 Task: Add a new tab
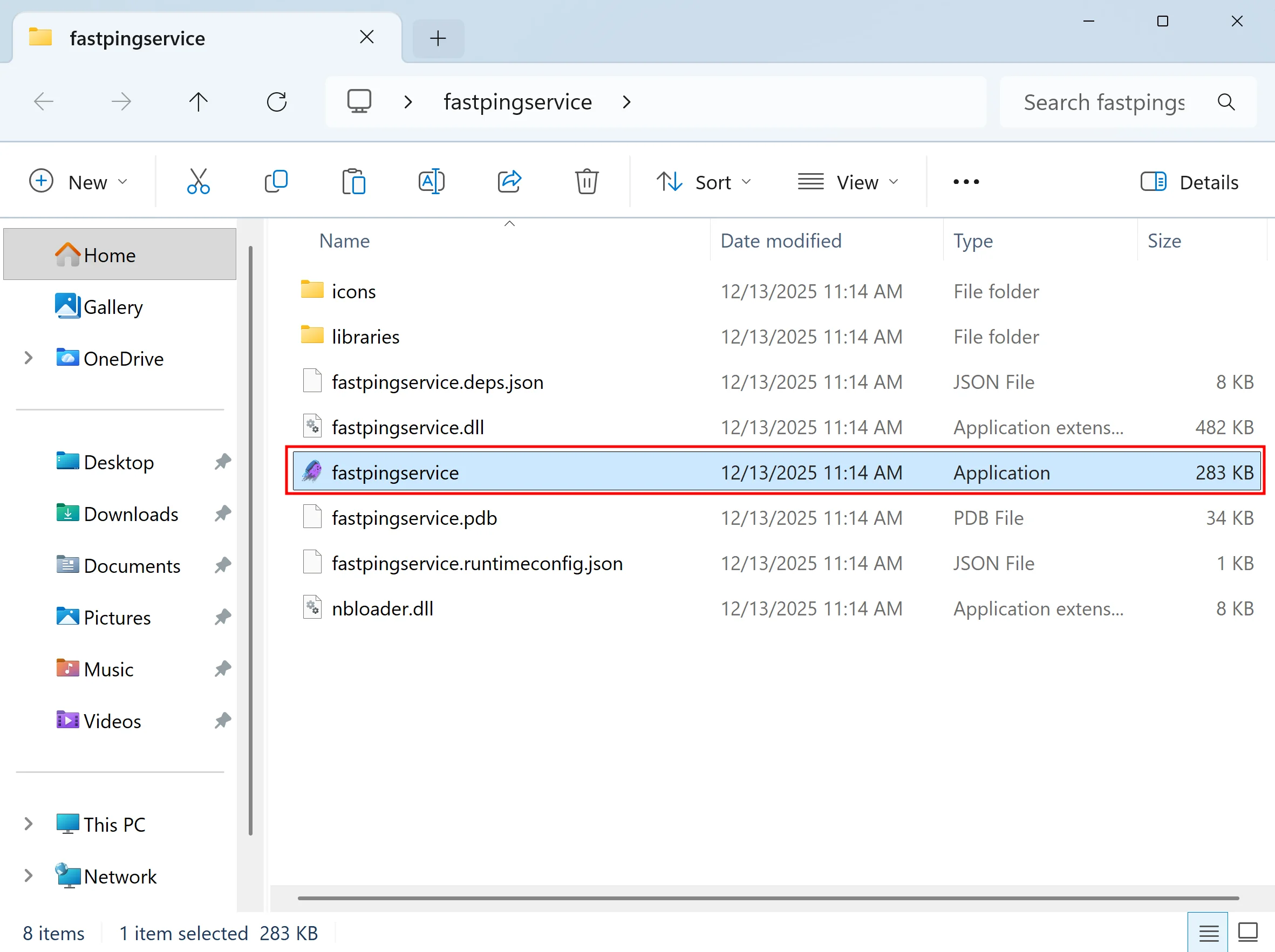(x=438, y=39)
